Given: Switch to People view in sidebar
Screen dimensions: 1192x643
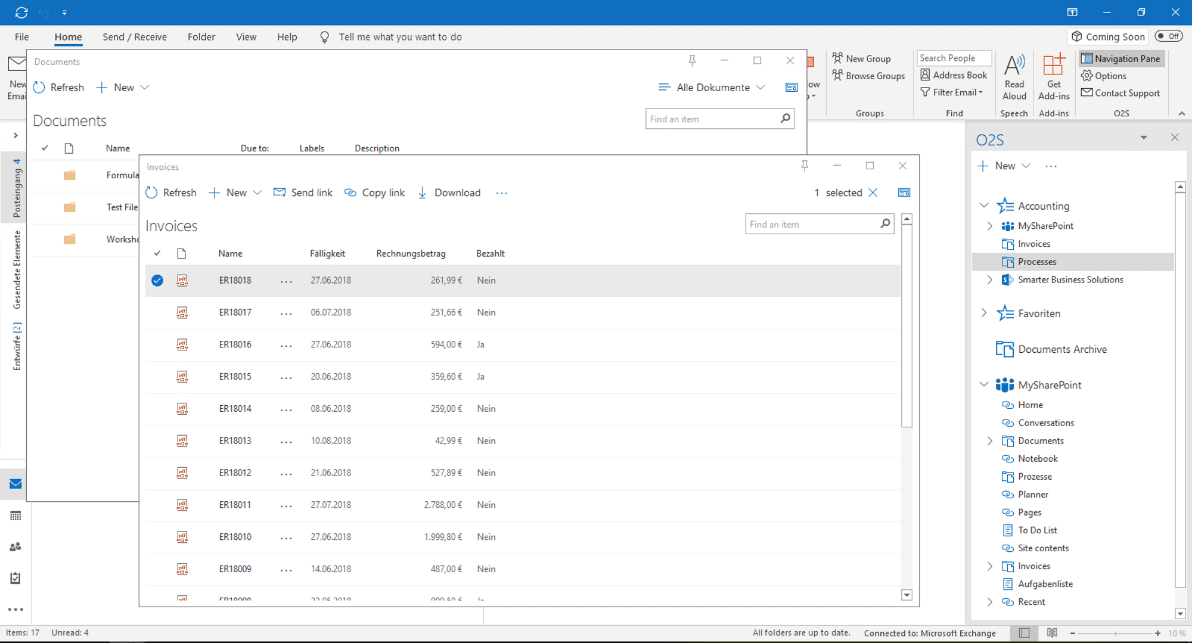Looking at the screenshot, I should pyautogui.click(x=15, y=547).
